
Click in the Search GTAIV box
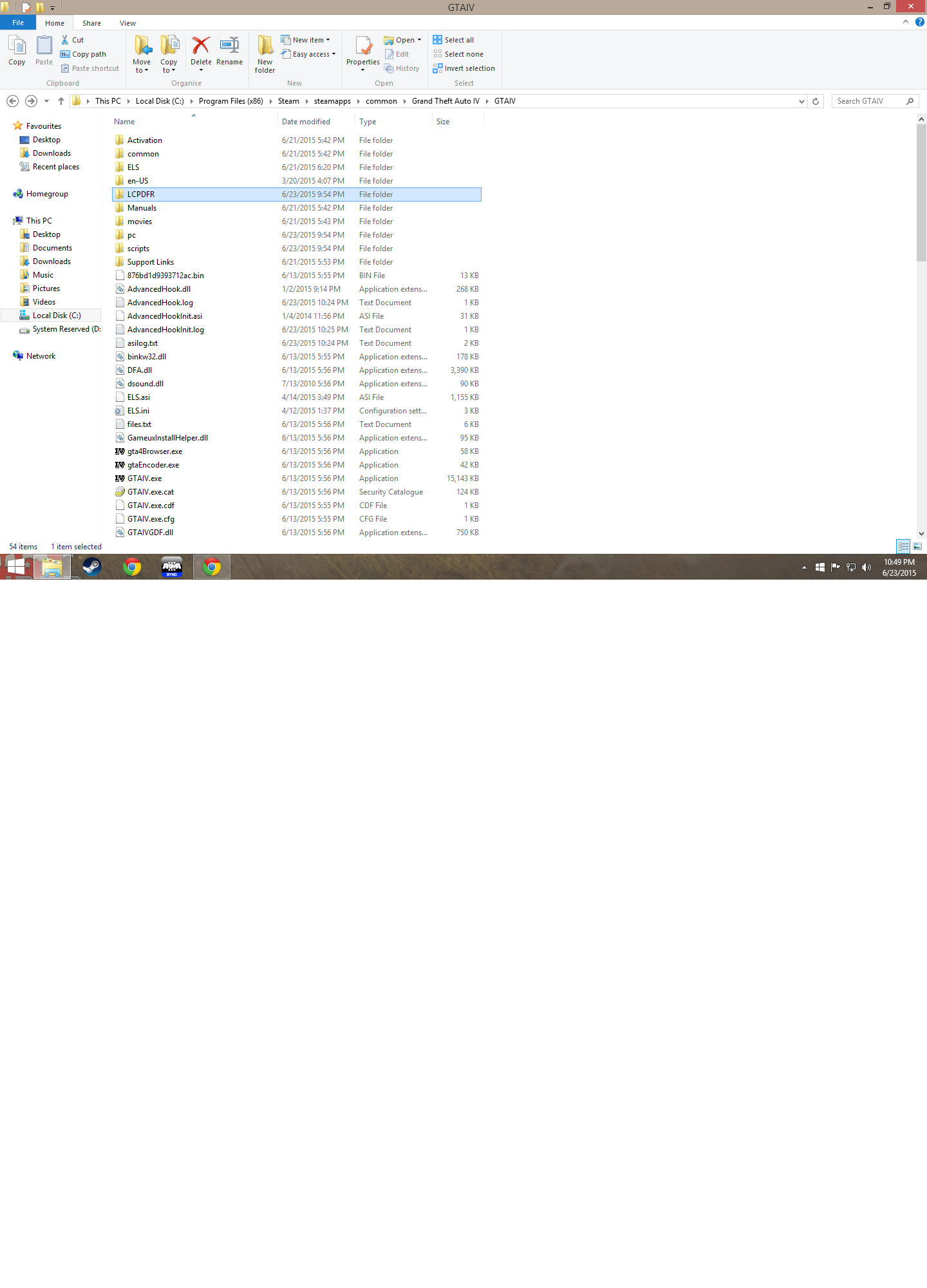click(x=875, y=101)
